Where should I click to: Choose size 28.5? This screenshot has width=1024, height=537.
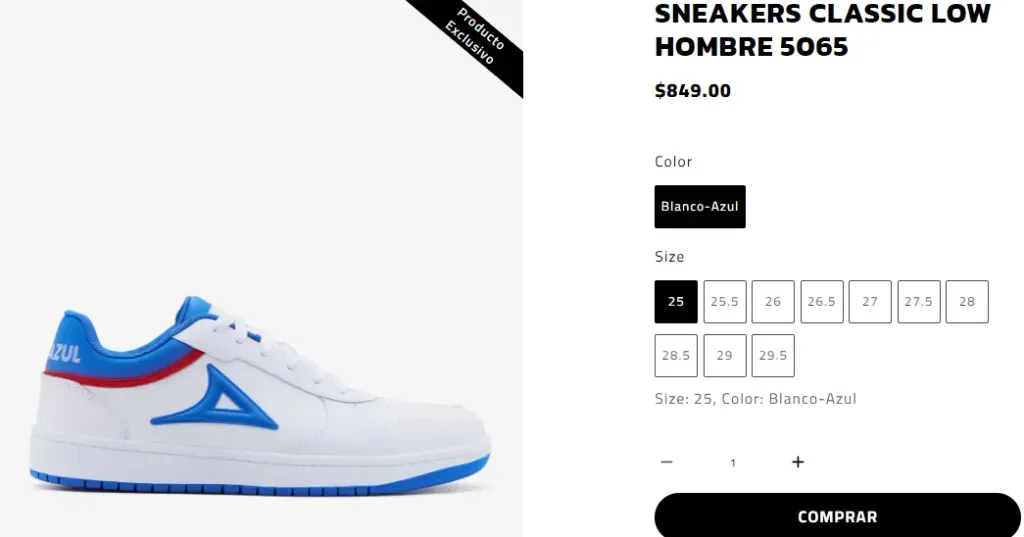(x=676, y=355)
